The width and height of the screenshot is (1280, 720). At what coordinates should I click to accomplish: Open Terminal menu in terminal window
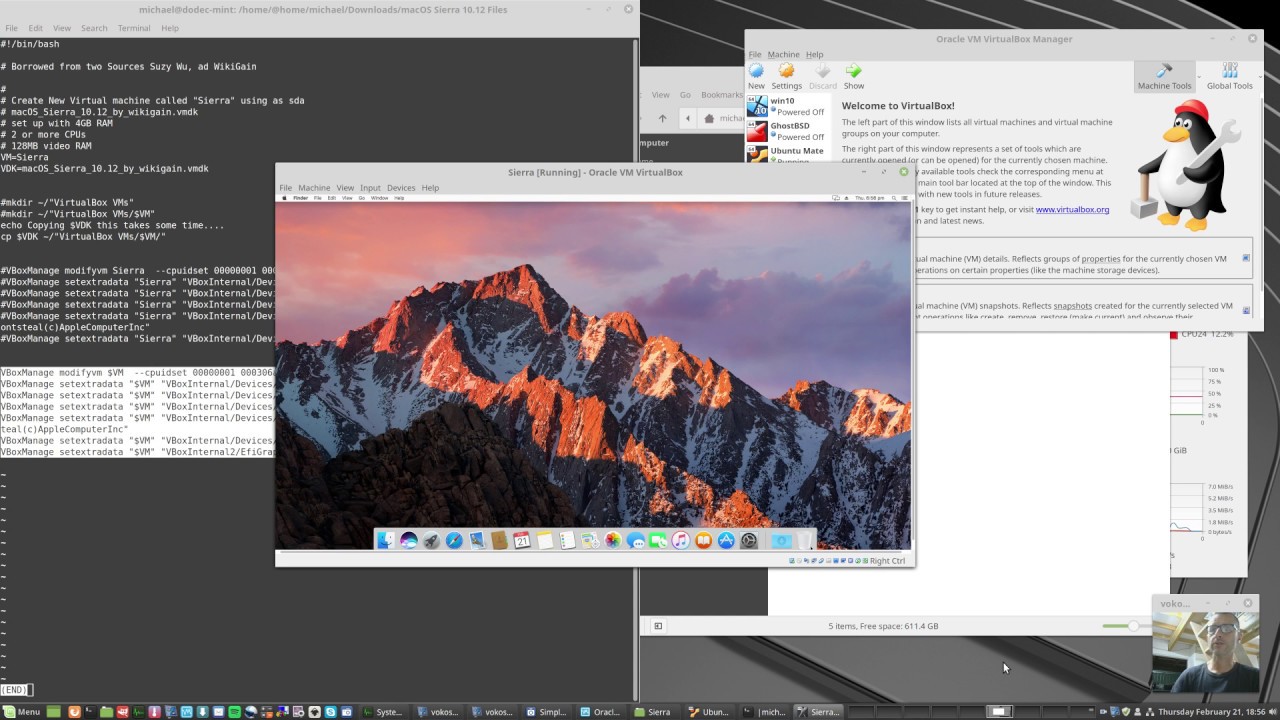[134, 28]
